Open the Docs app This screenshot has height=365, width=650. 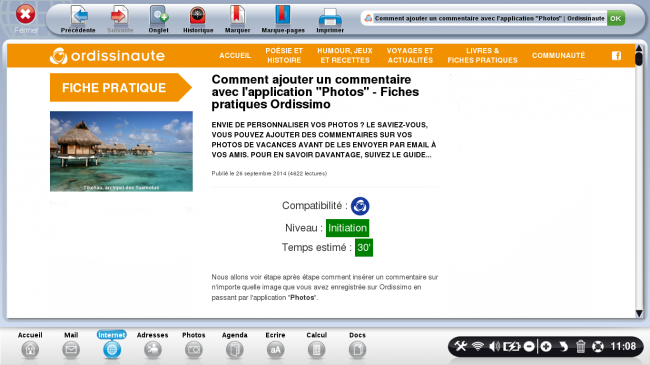357,345
